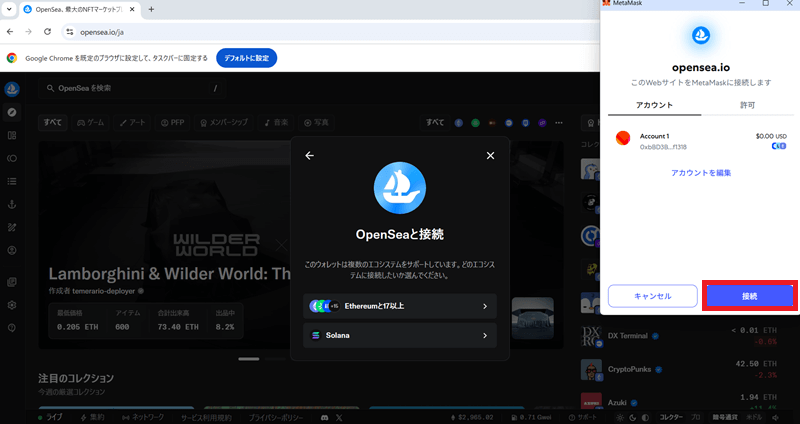800x424 pixels.
Task: Select the anchor icon in left sidebar
Action: click(x=12, y=204)
